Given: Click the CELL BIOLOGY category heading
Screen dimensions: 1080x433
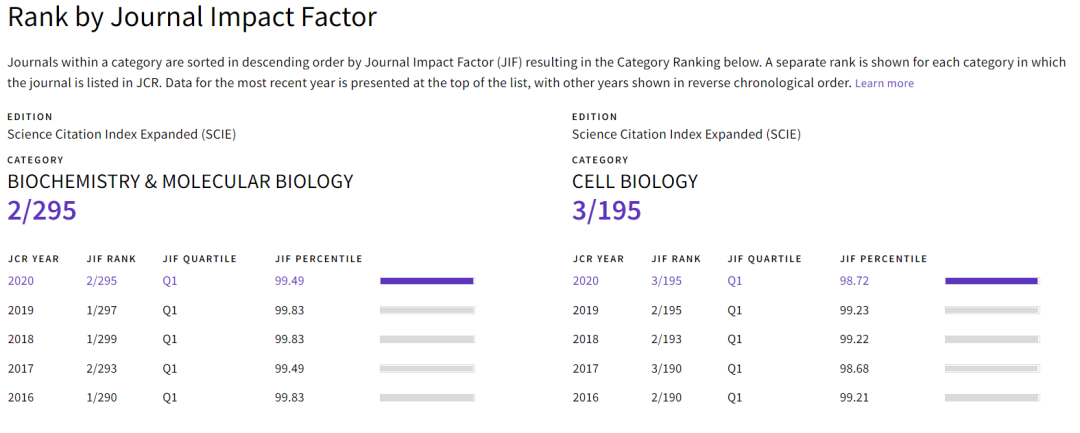Looking at the screenshot, I should 634,182.
